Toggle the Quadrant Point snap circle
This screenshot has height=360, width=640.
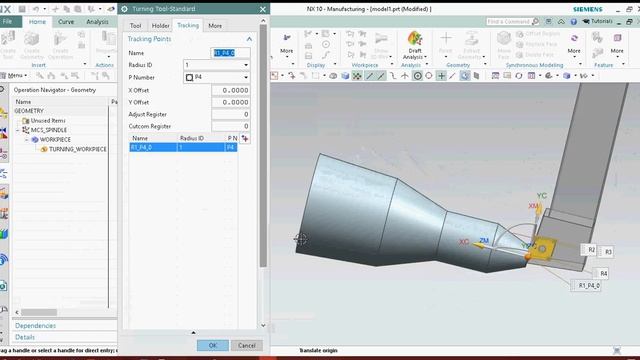click(x=429, y=76)
